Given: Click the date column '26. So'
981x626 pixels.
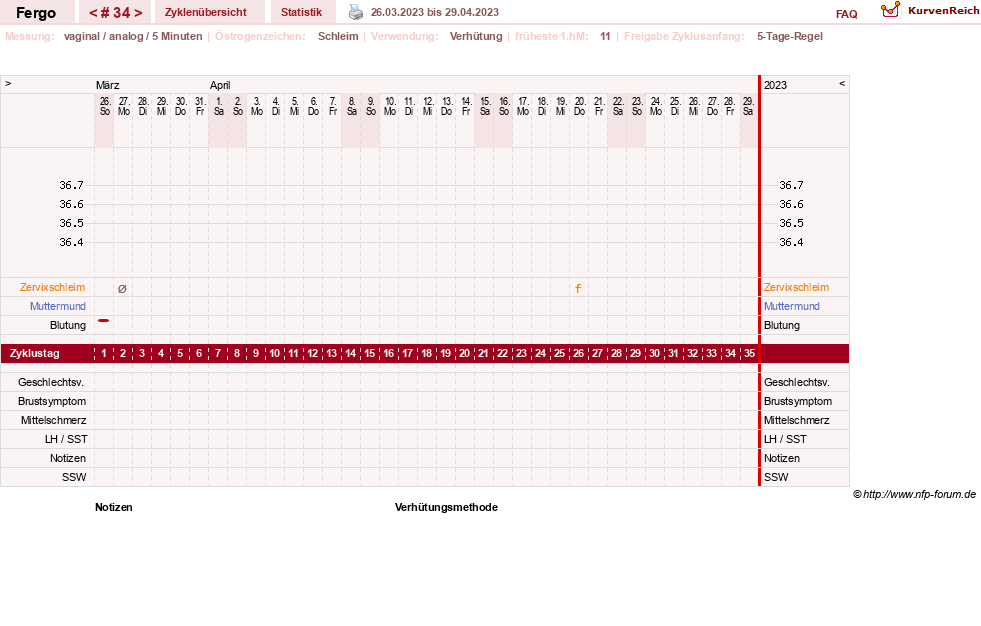Looking at the screenshot, I should pos(104,106).
